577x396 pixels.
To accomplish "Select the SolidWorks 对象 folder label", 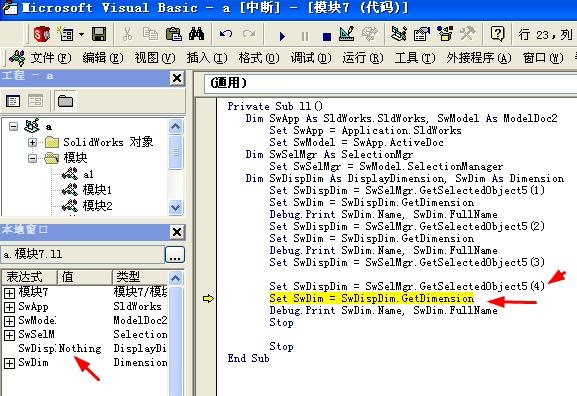I will 108,142.
